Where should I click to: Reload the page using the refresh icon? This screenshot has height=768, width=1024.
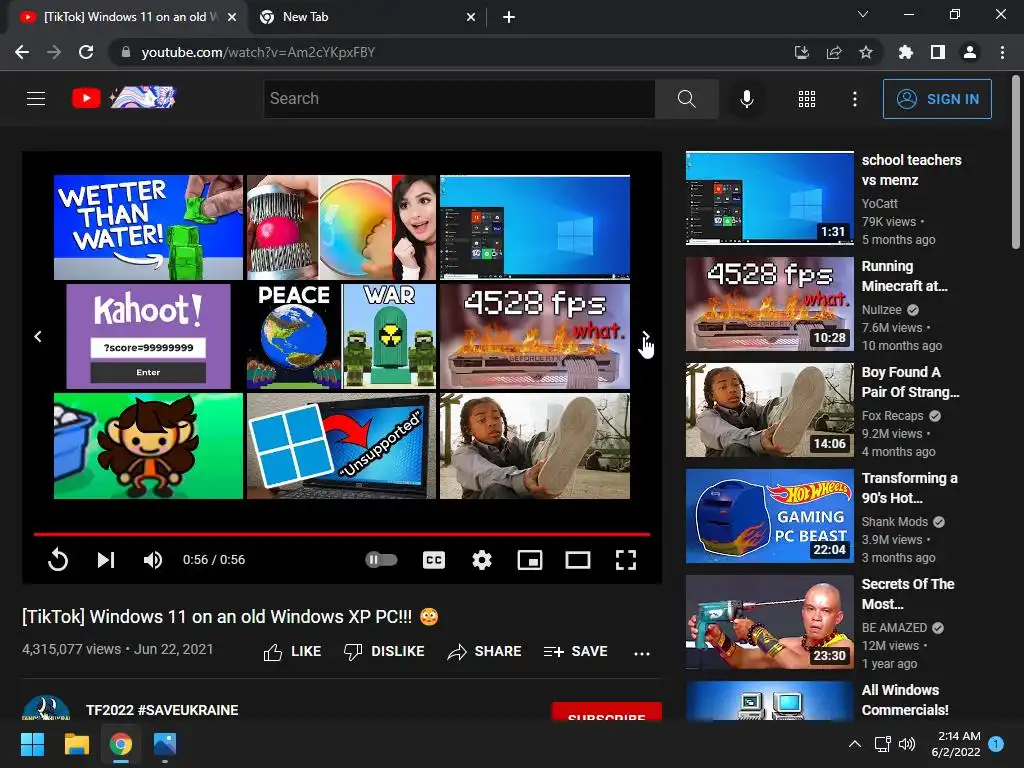[x=86, y=52]
